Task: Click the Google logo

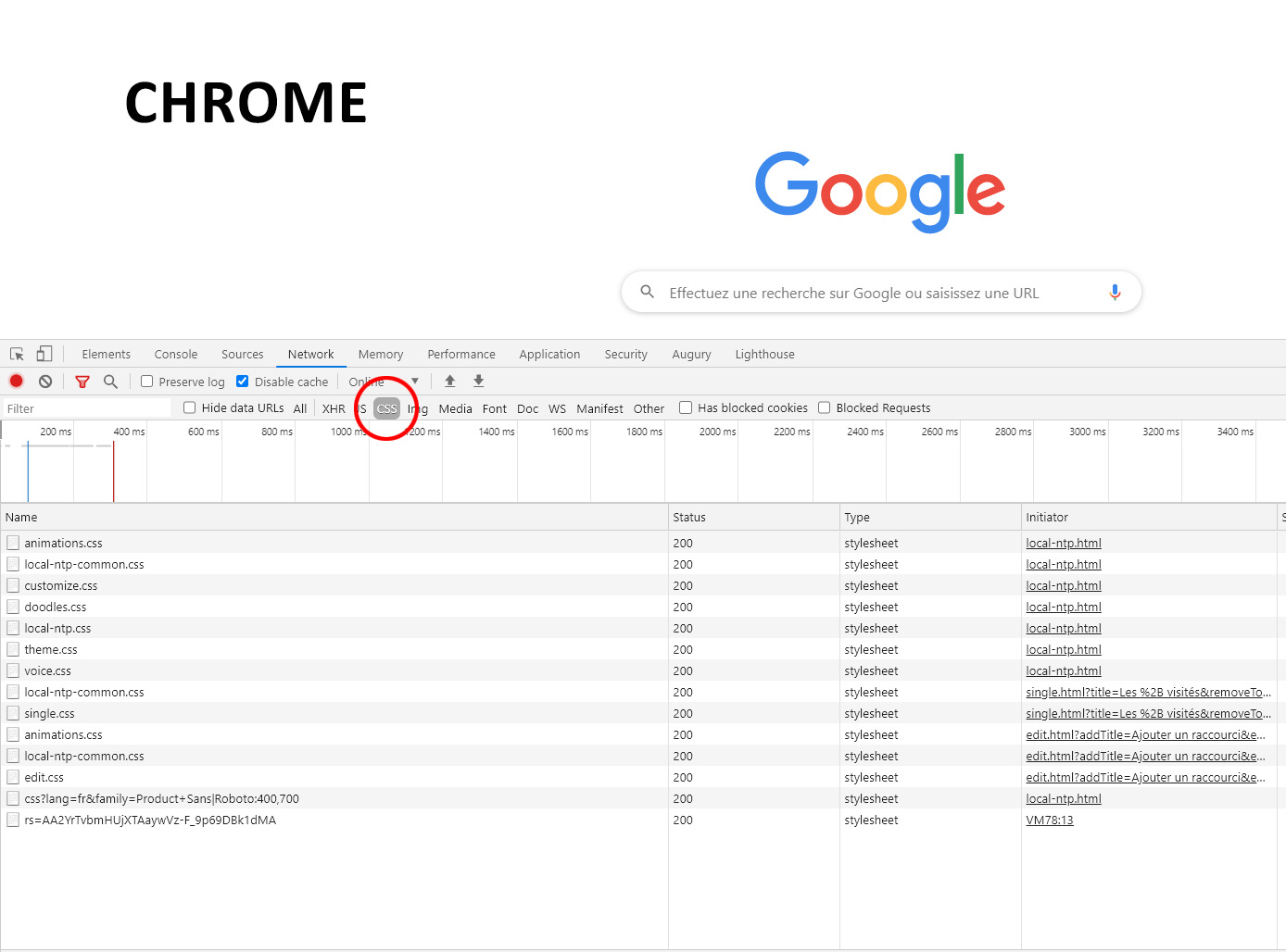Action: (880, 192)
